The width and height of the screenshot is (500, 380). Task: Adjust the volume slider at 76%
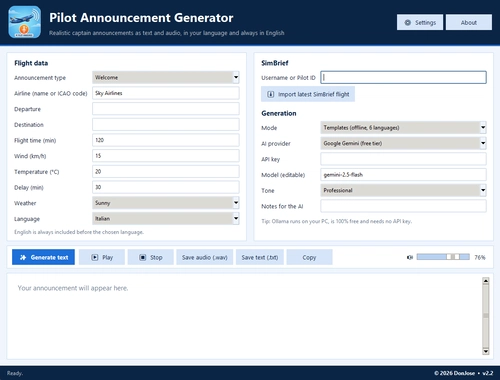point(443,257)
